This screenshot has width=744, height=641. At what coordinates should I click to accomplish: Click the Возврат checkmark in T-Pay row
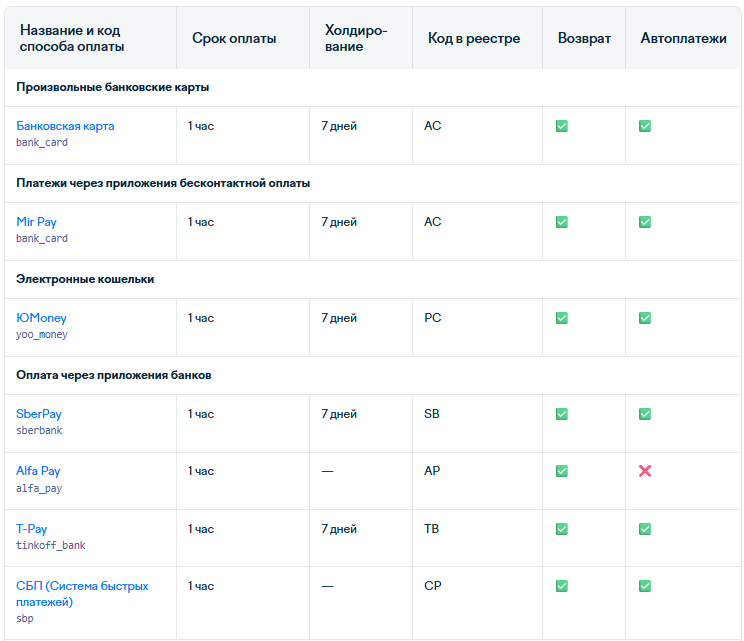[562, 529]
